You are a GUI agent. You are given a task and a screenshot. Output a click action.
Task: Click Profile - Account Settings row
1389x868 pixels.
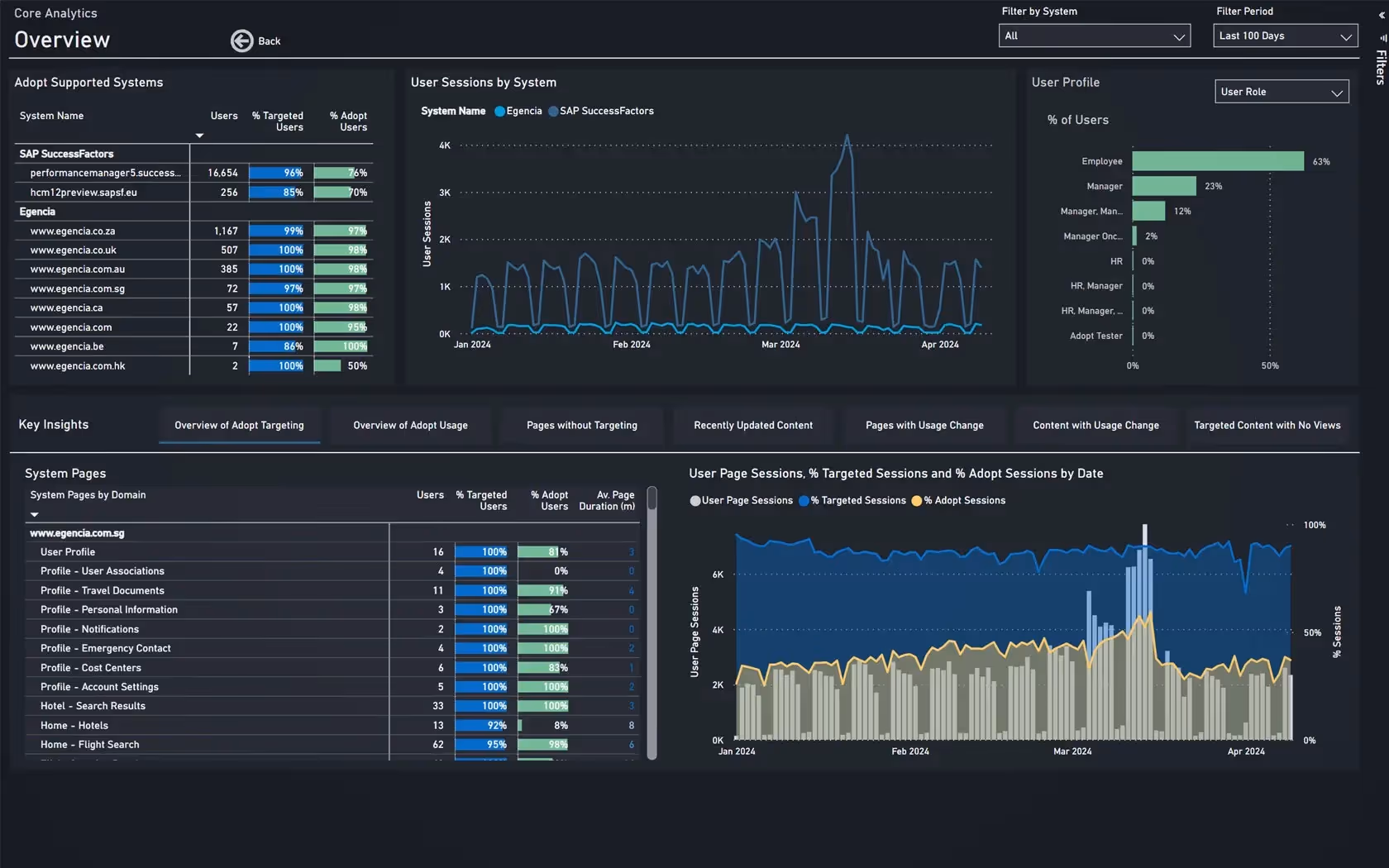tap(333, 687)
